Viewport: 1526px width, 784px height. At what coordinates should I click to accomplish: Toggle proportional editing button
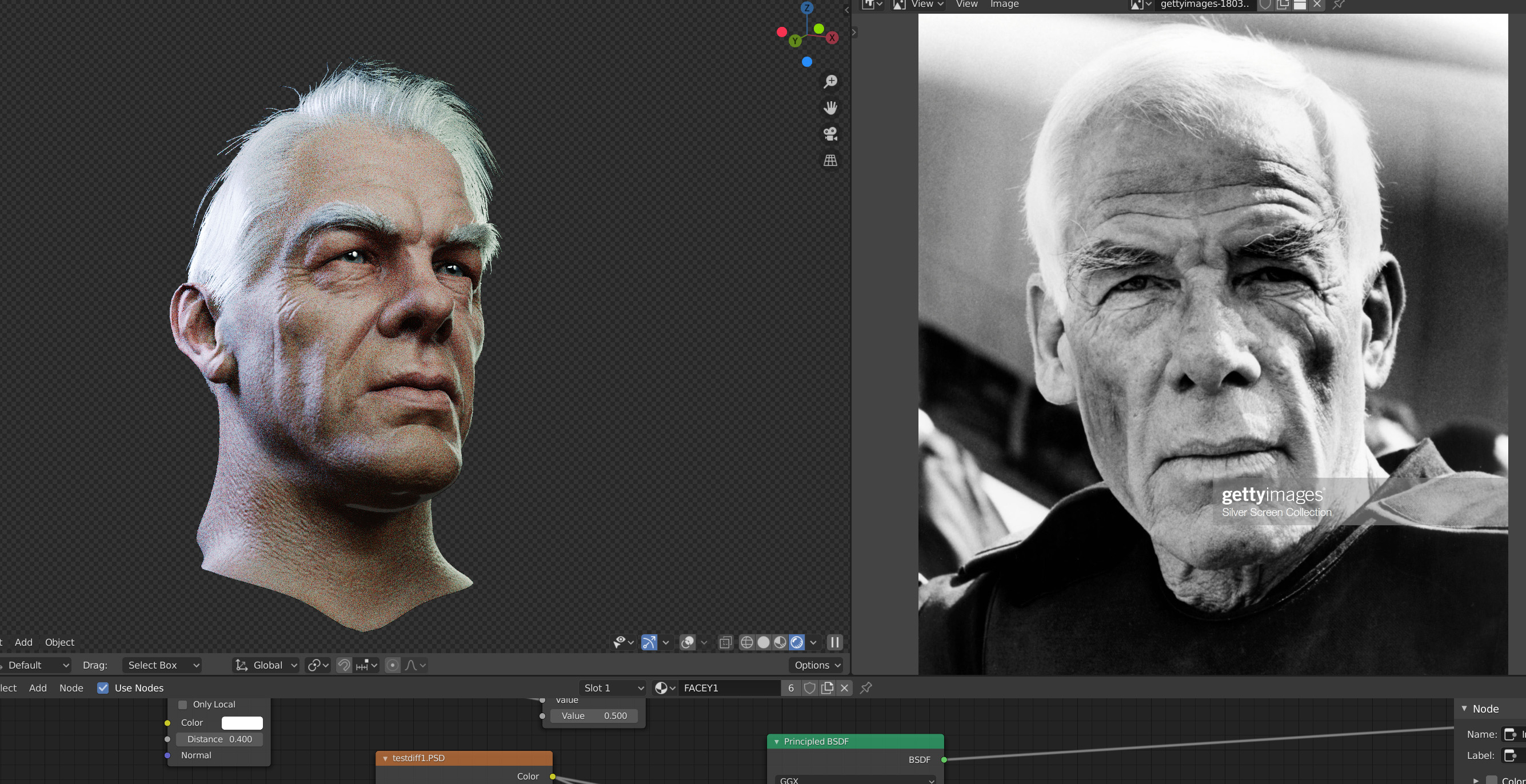(392, 666)
